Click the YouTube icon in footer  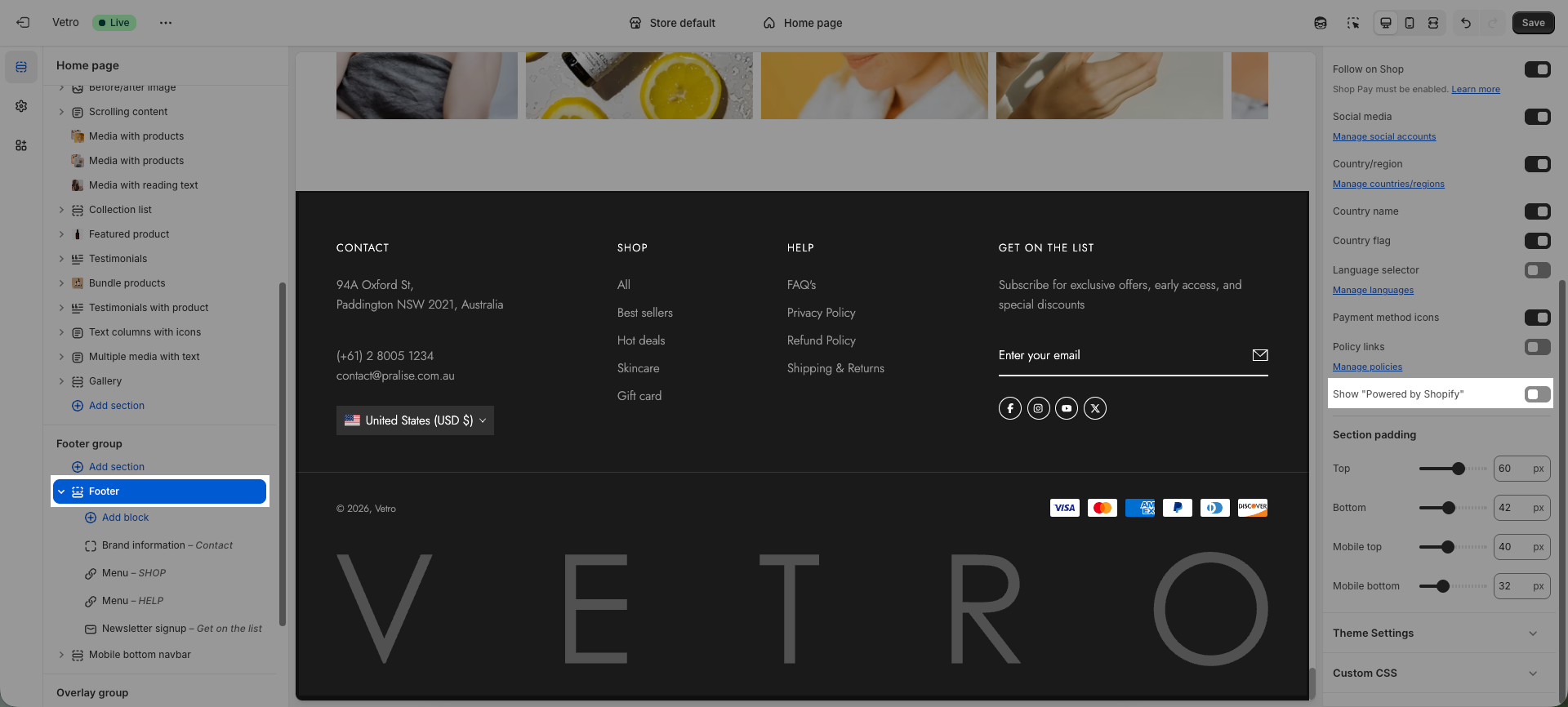point(1067,408)
